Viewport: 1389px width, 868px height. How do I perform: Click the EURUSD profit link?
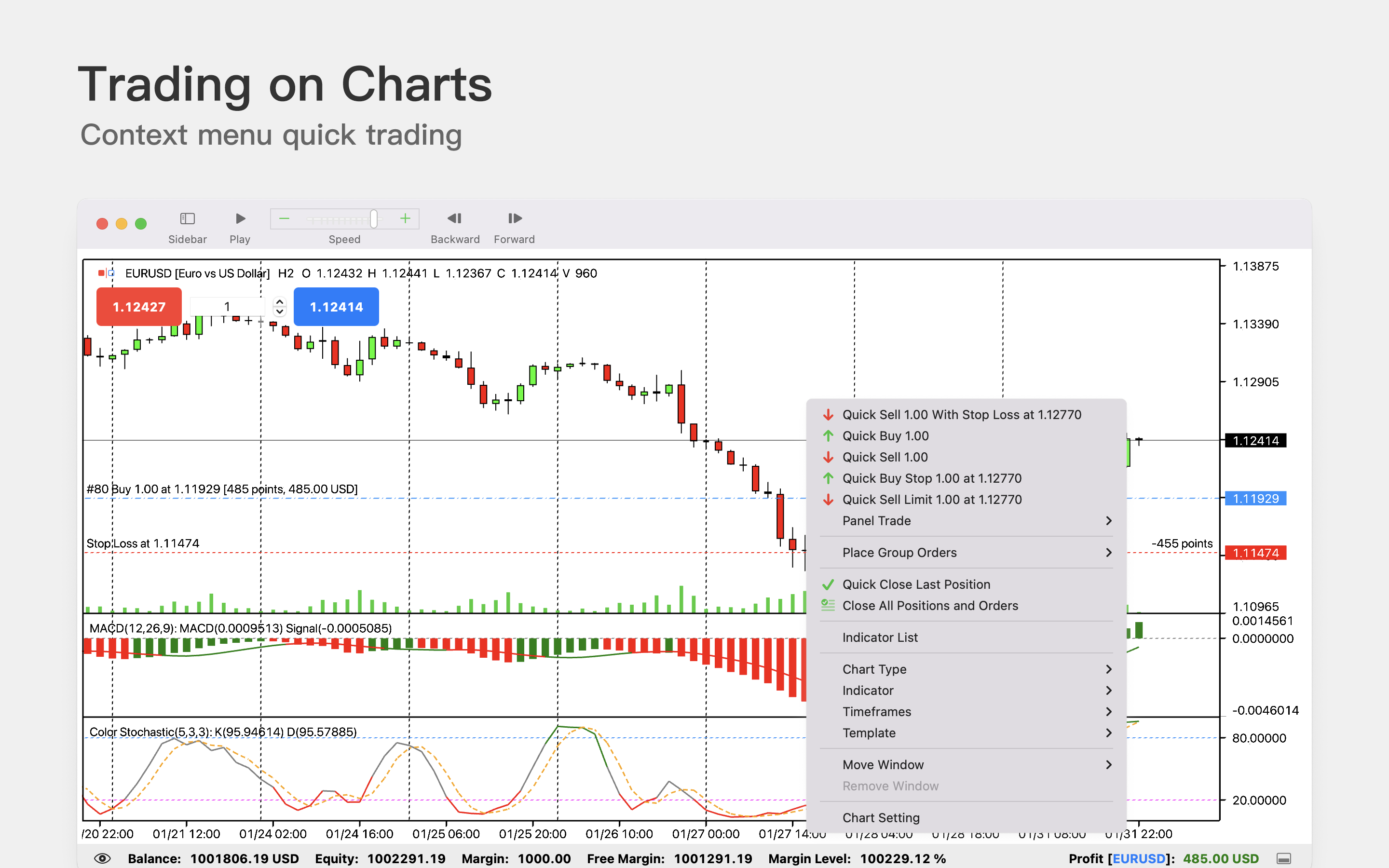pos(1139,859)
